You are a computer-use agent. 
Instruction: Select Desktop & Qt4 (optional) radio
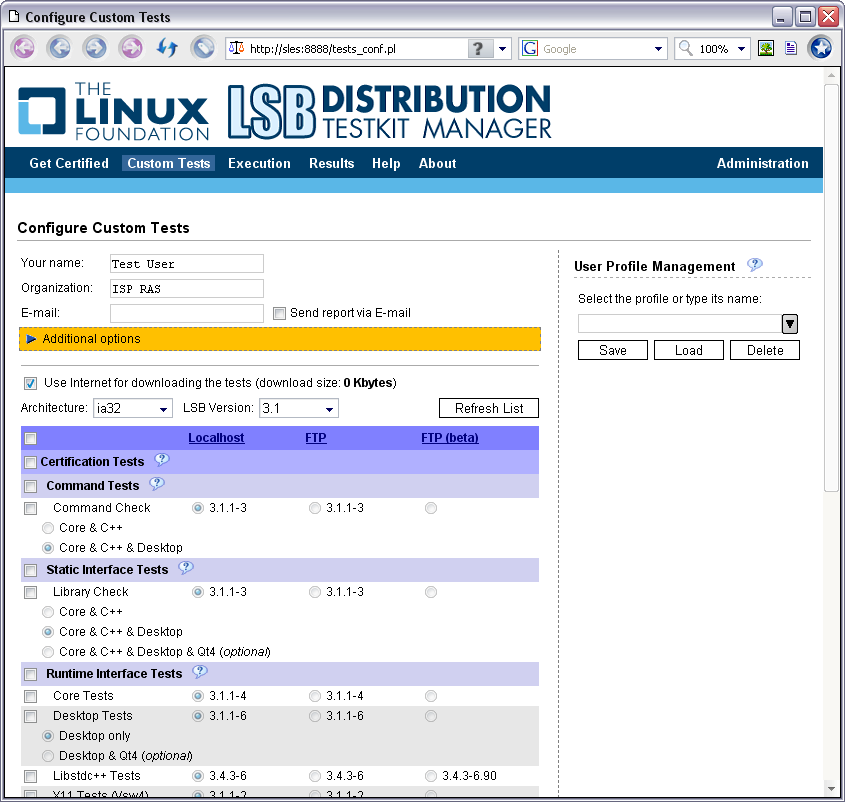pos(48,756)
